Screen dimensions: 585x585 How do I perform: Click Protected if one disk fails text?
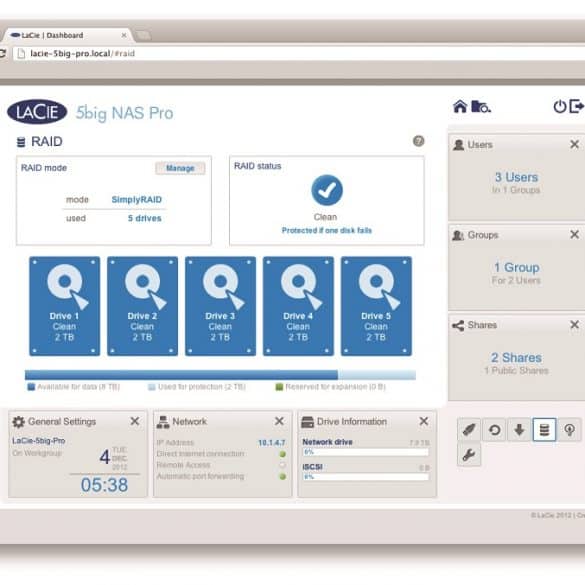(x=327, y=231)
